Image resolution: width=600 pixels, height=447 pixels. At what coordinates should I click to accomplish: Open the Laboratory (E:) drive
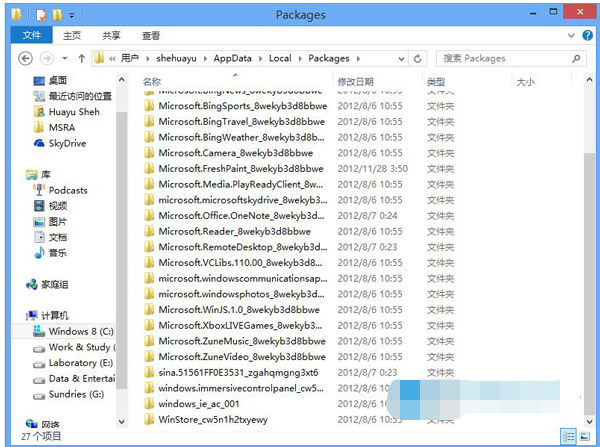(x=80, y=363)
